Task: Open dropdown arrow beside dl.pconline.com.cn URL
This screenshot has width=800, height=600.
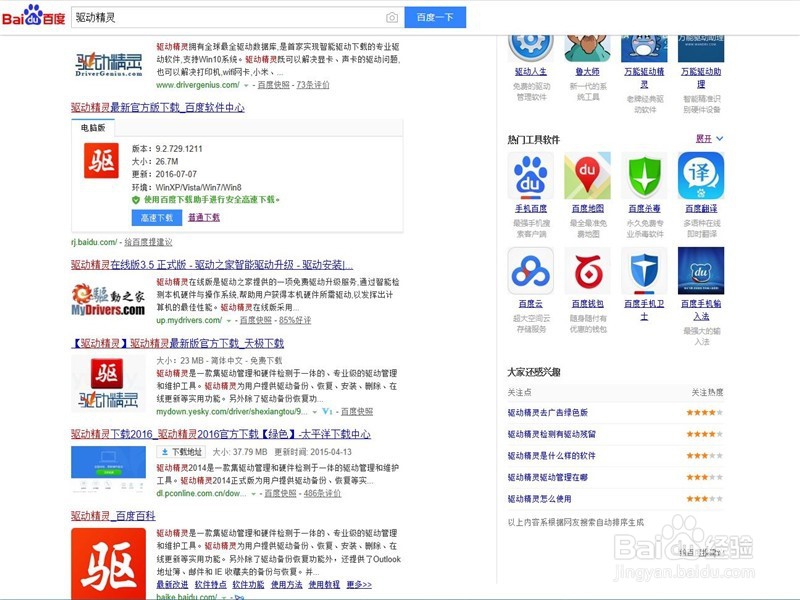Action: point(253,494)
